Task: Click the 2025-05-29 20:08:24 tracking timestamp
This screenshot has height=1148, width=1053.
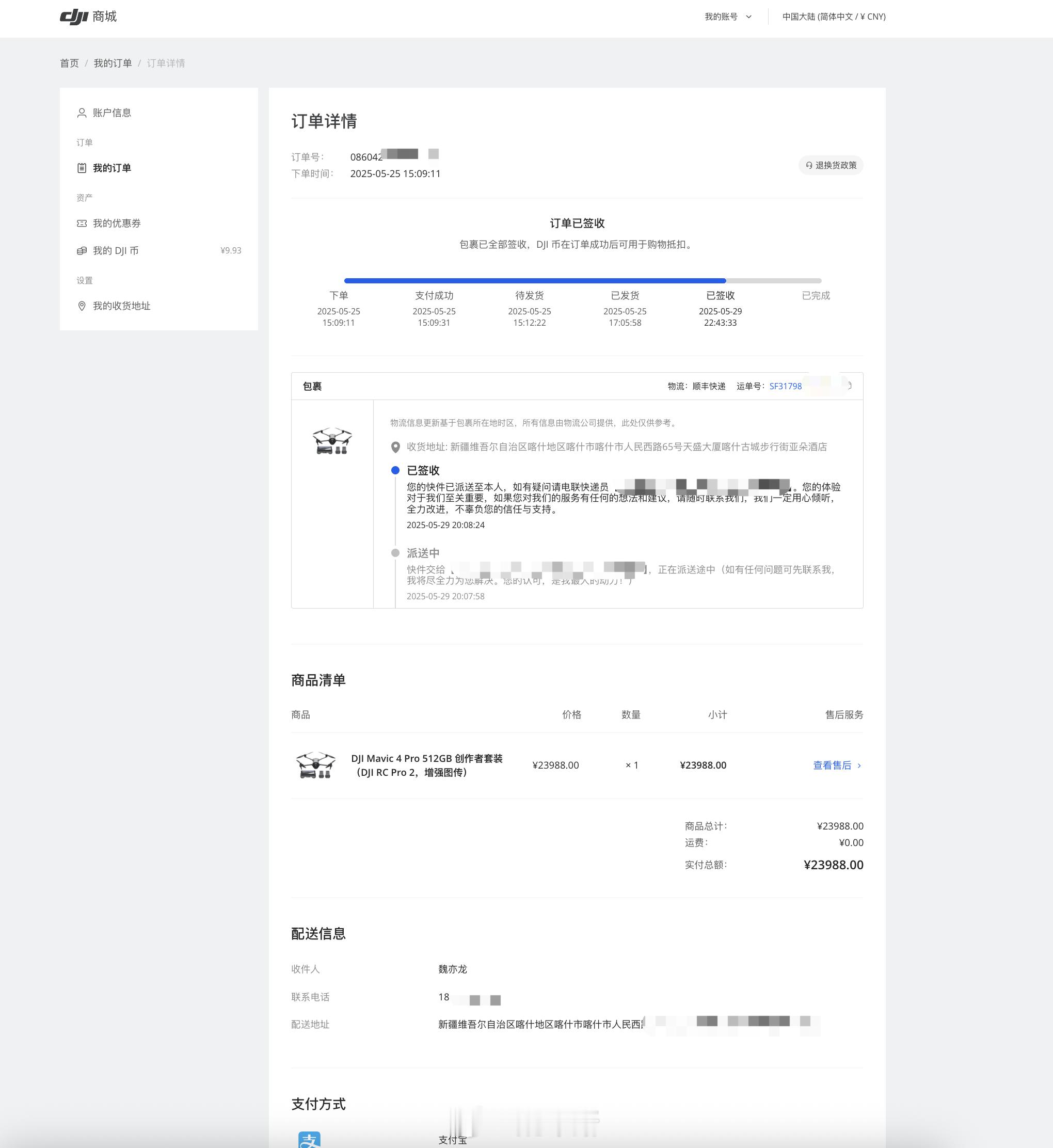Action: tap(445, 525)
